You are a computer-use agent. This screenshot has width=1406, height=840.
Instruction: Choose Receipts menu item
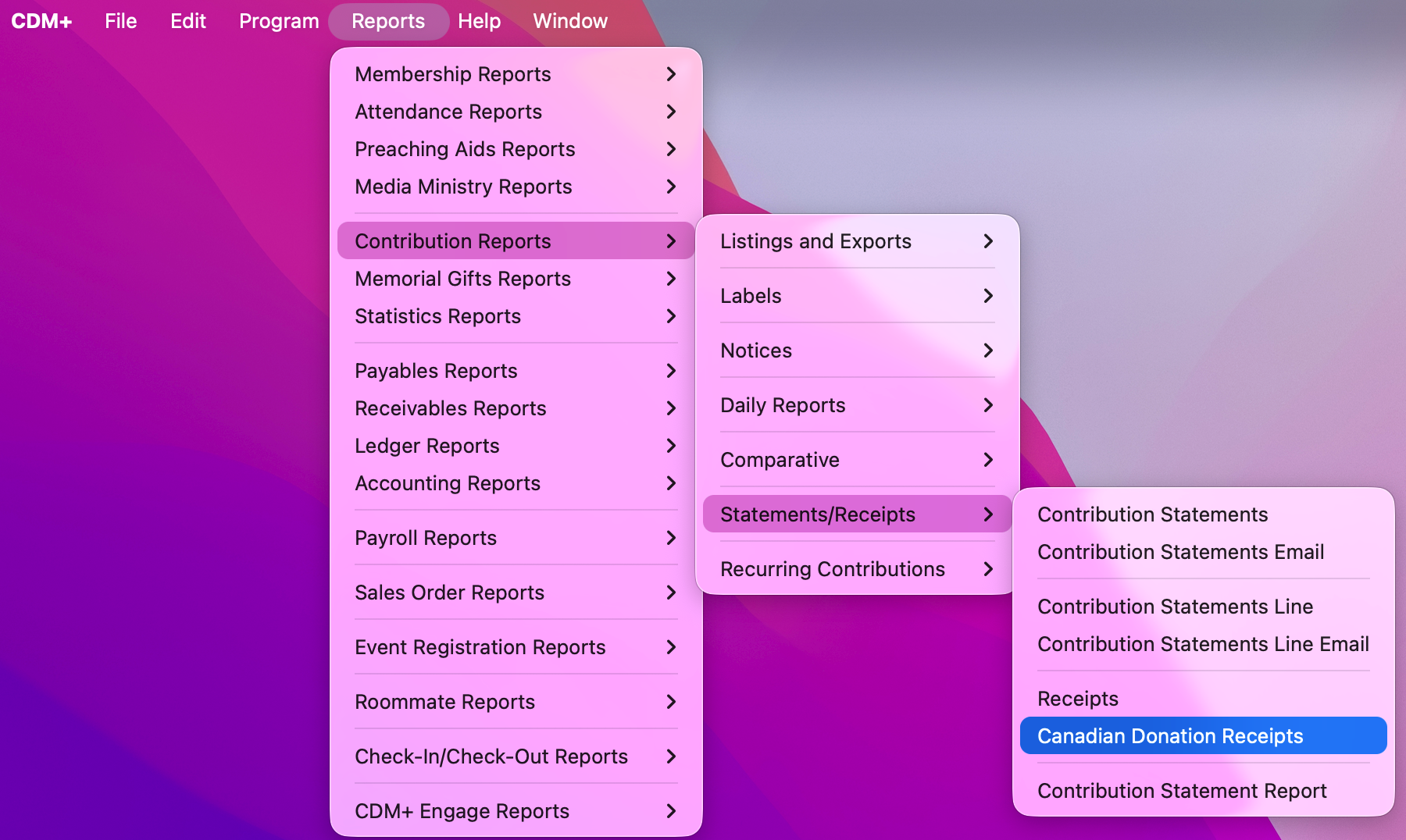tap(1203, 699)
